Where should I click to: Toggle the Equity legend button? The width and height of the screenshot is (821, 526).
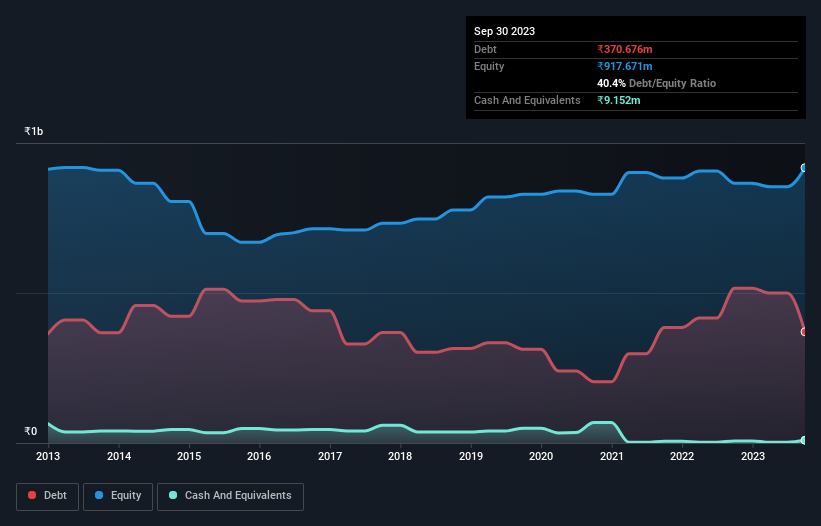118,496
